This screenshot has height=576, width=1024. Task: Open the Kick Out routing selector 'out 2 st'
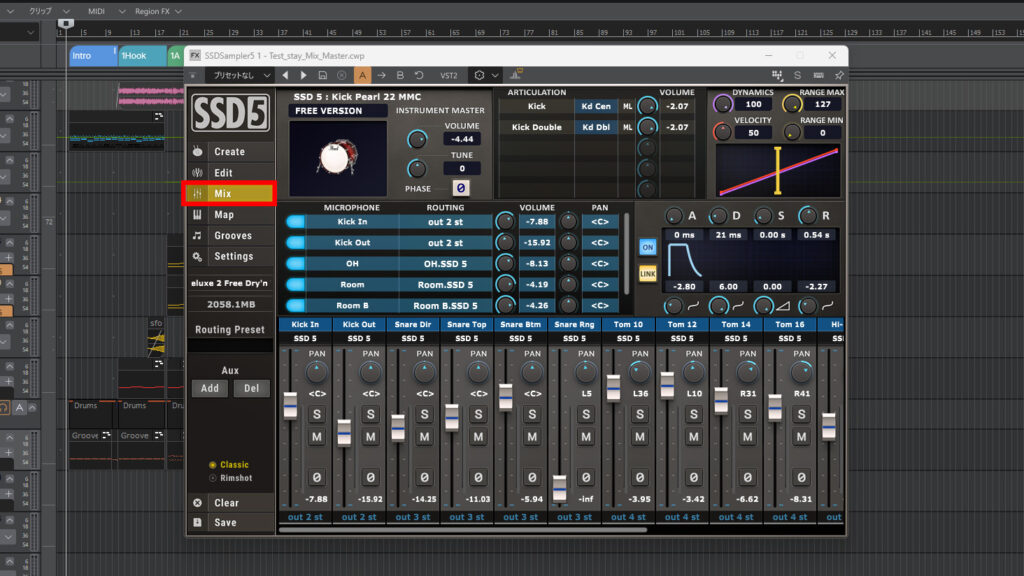tap(445, 243)
